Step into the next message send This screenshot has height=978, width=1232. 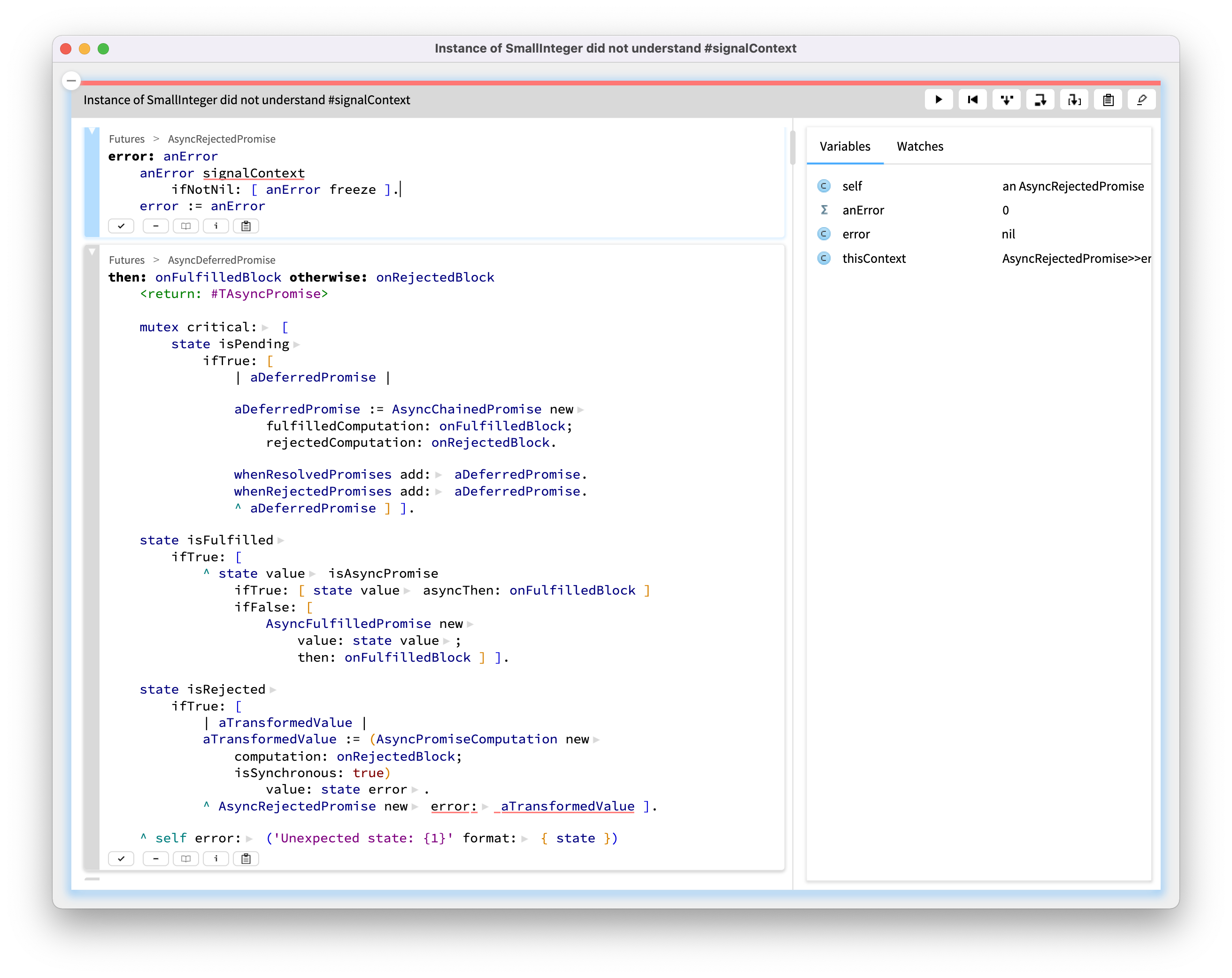[1006, 99]
